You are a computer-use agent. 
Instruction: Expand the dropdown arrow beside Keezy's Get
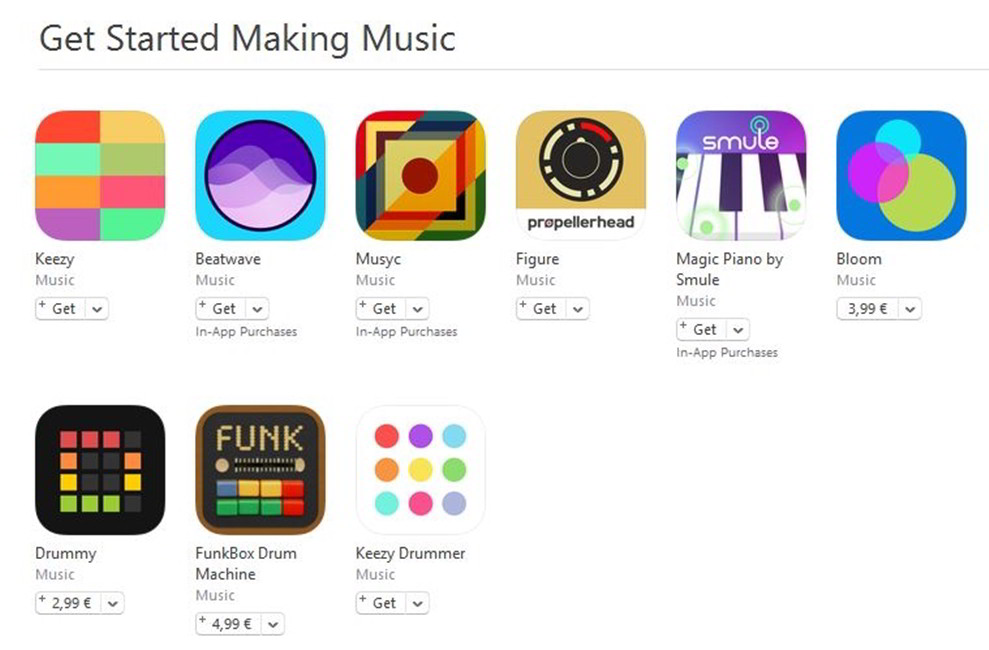pyautogui.click(x=97, y=309)
